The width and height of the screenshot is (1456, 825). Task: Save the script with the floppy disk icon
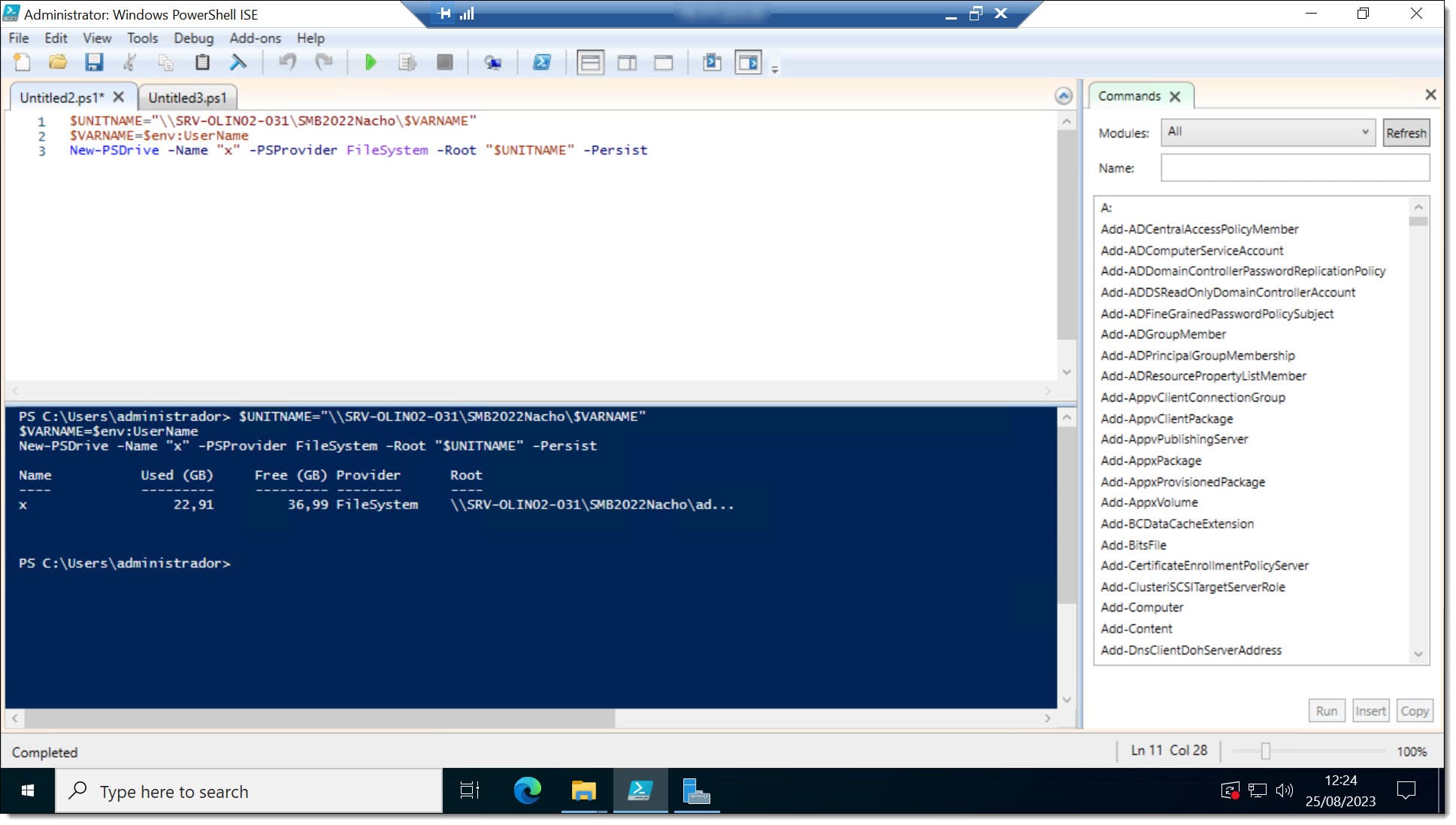coord(93,62)
